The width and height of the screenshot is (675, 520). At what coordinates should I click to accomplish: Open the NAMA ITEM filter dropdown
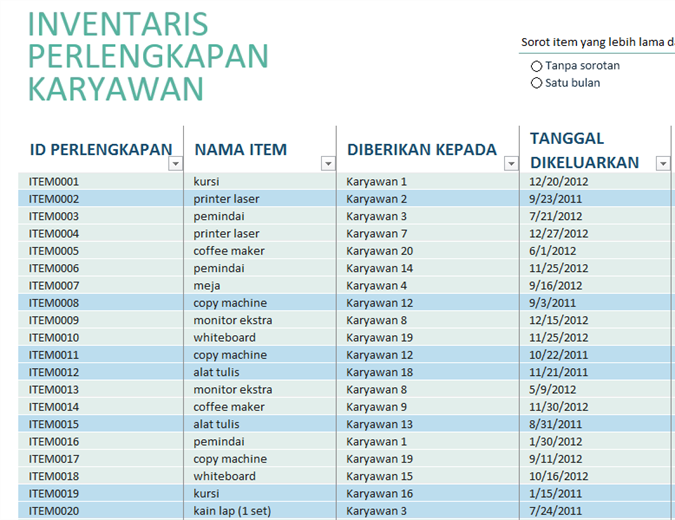(x=328, y=164)
